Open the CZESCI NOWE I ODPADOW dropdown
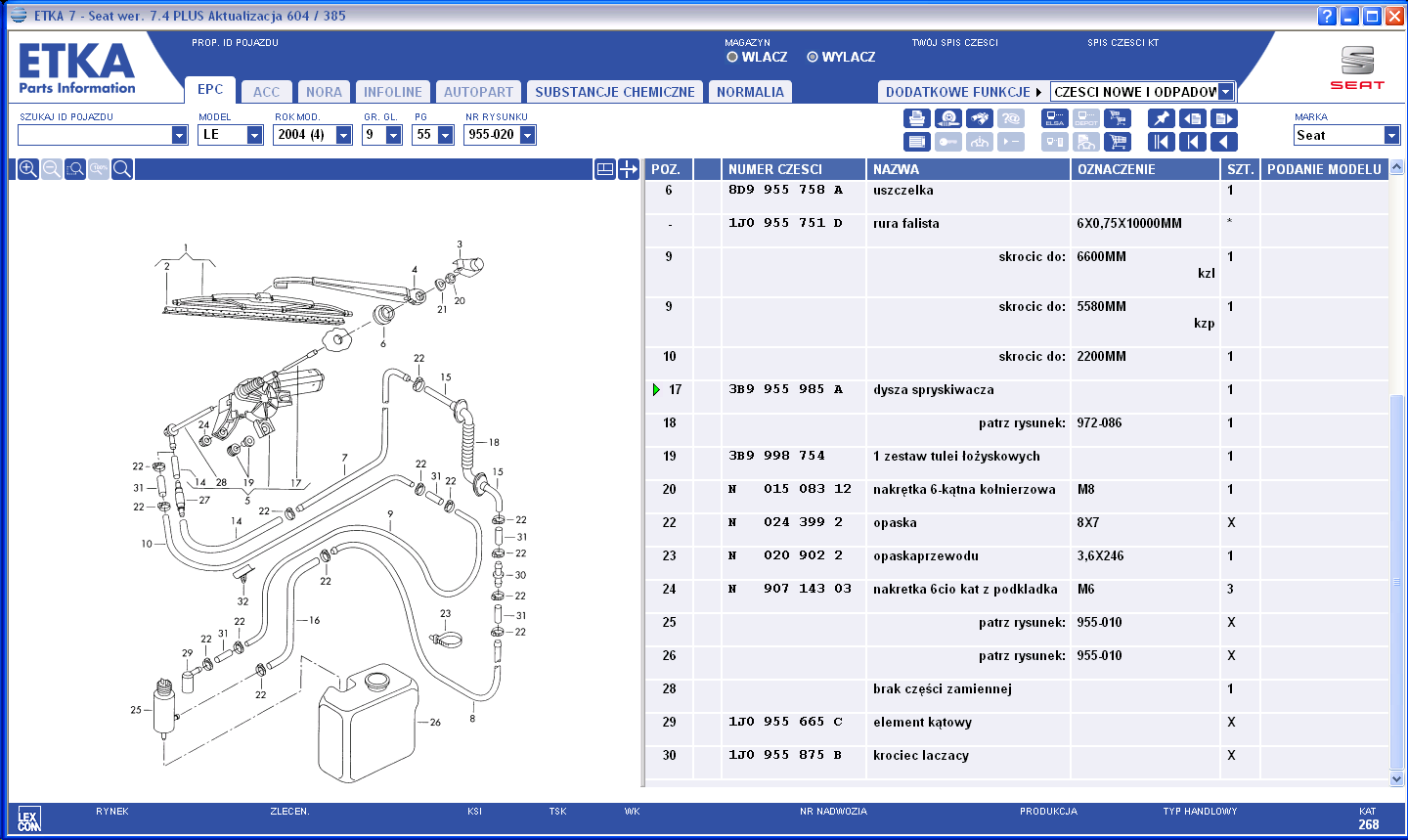1408x840 pixels. (x=1226, y=92)
